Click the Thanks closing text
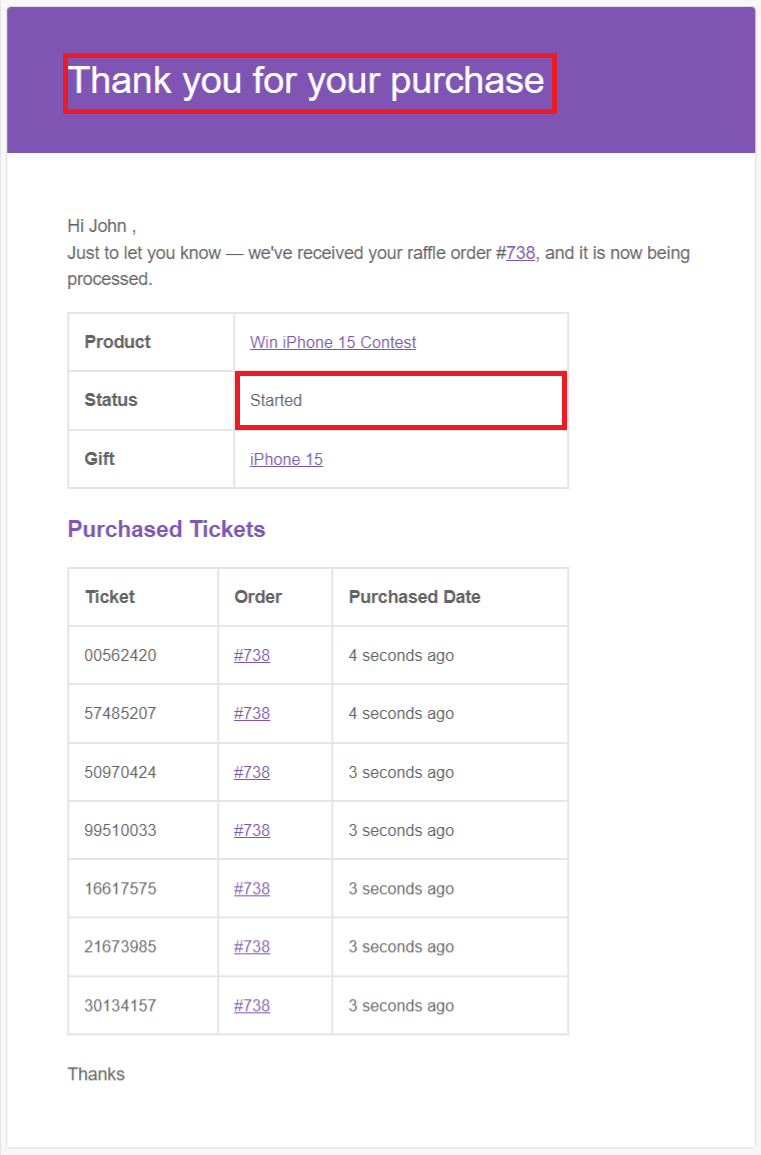This screenshot has height=1155, width=761. [x=95, y=1073]
